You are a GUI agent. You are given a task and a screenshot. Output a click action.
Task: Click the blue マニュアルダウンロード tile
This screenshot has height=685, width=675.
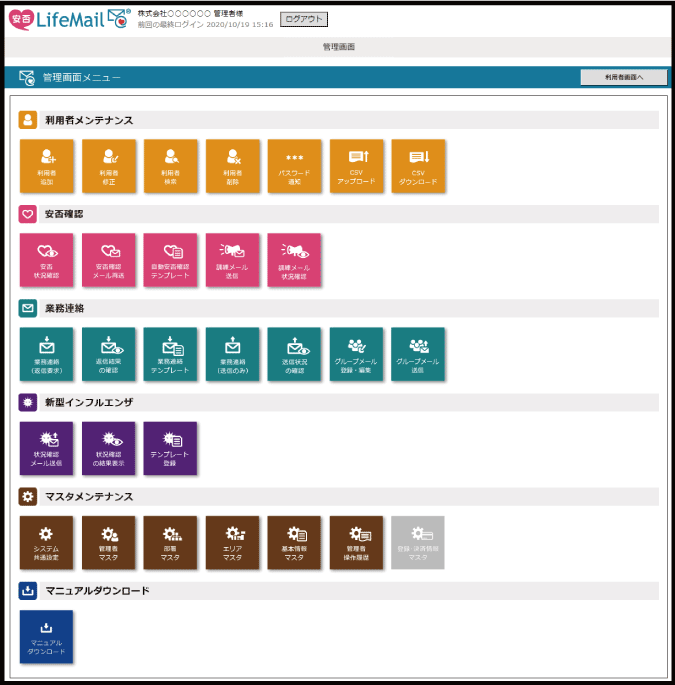click(x=46, y=636)
